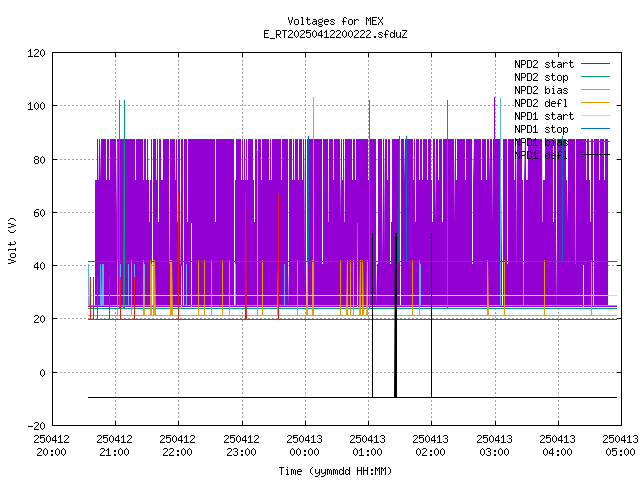Image resolution: width=640 pixels, height=480 pixels.
Task: Select the filename E_RT20250412200222.sfduZ subtitle
Action: (335, 34)
